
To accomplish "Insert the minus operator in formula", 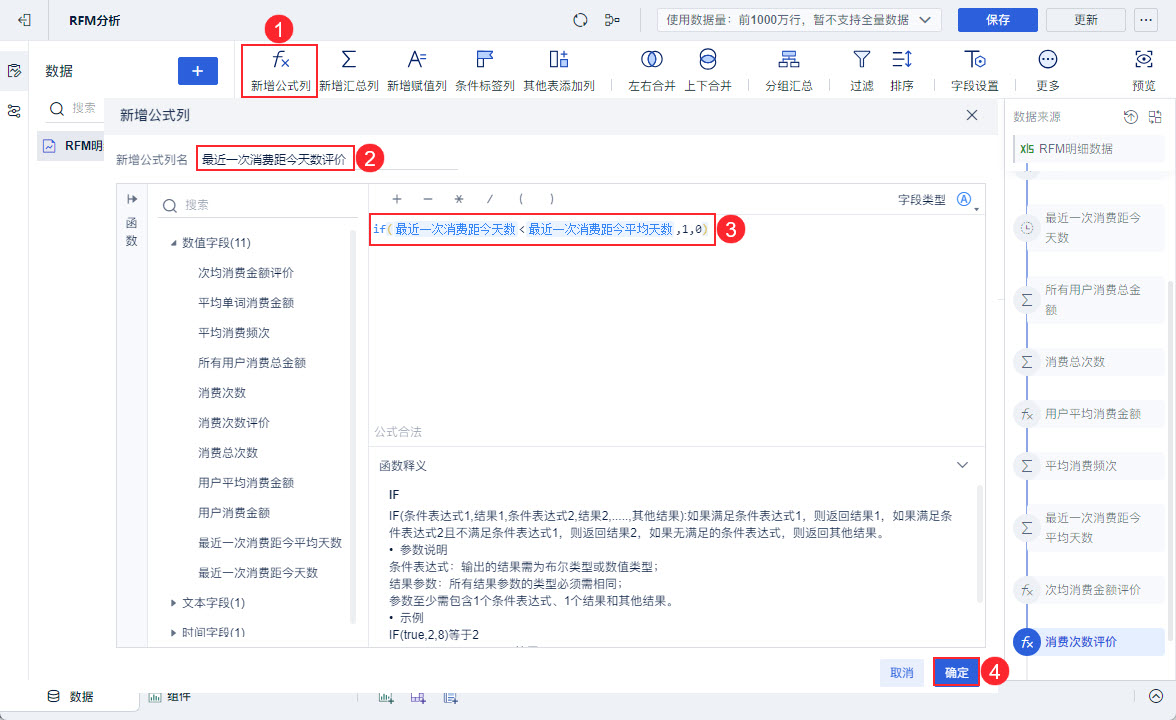I will pyautogui.click(x=428, y=199).
